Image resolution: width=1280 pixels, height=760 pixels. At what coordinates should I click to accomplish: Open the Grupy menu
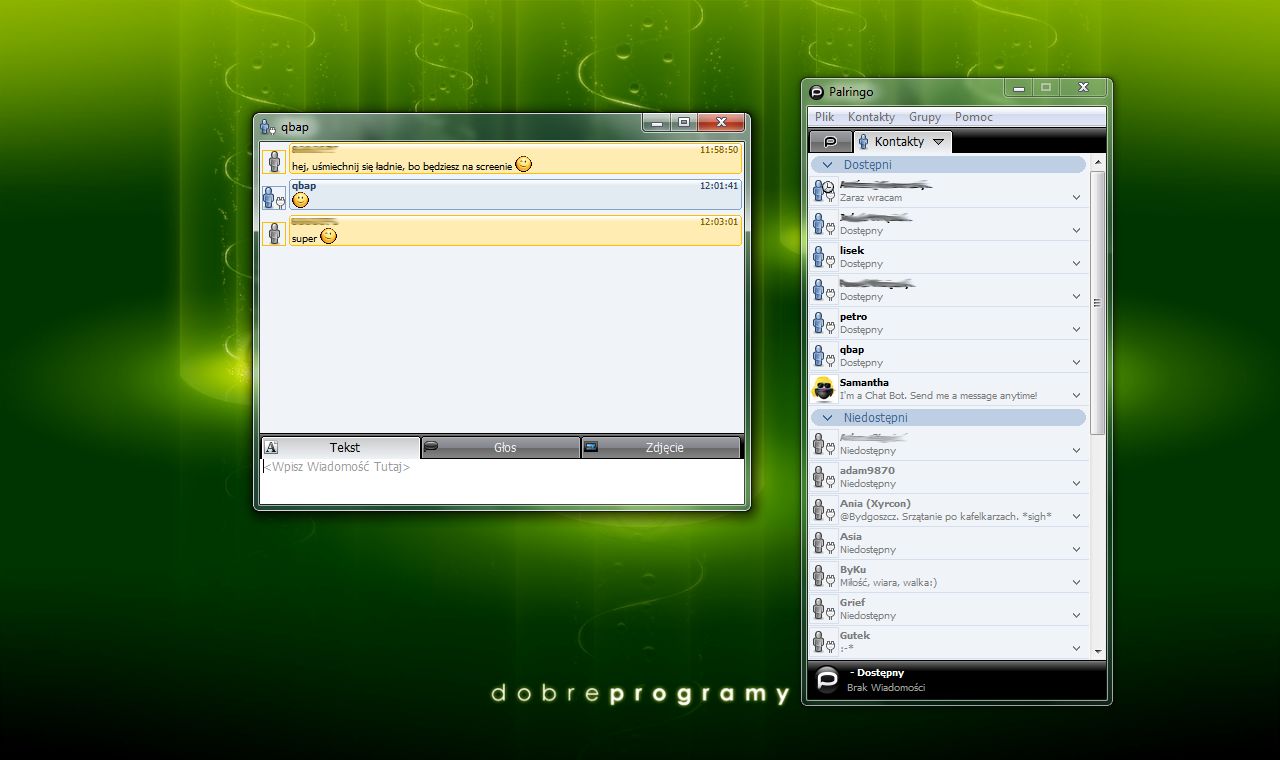click(x=925, y=117)
